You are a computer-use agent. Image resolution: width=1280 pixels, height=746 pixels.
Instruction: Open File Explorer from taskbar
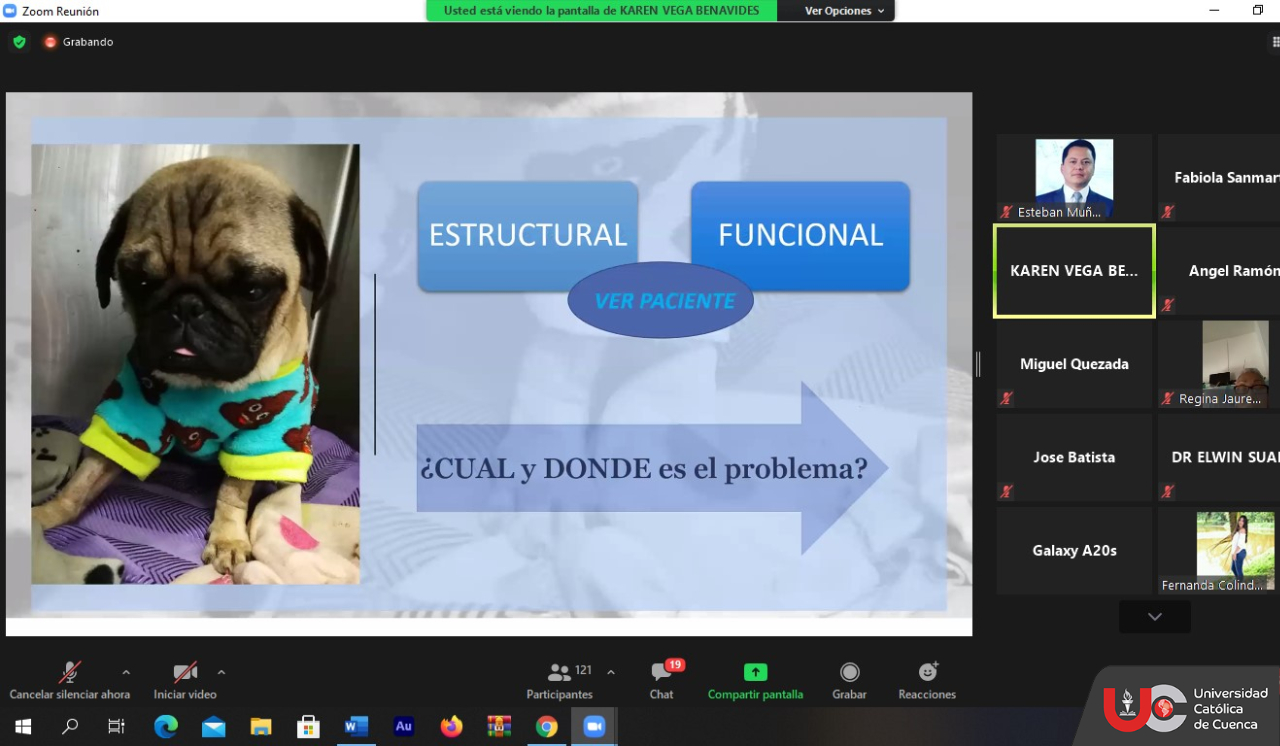coord(261,727)
